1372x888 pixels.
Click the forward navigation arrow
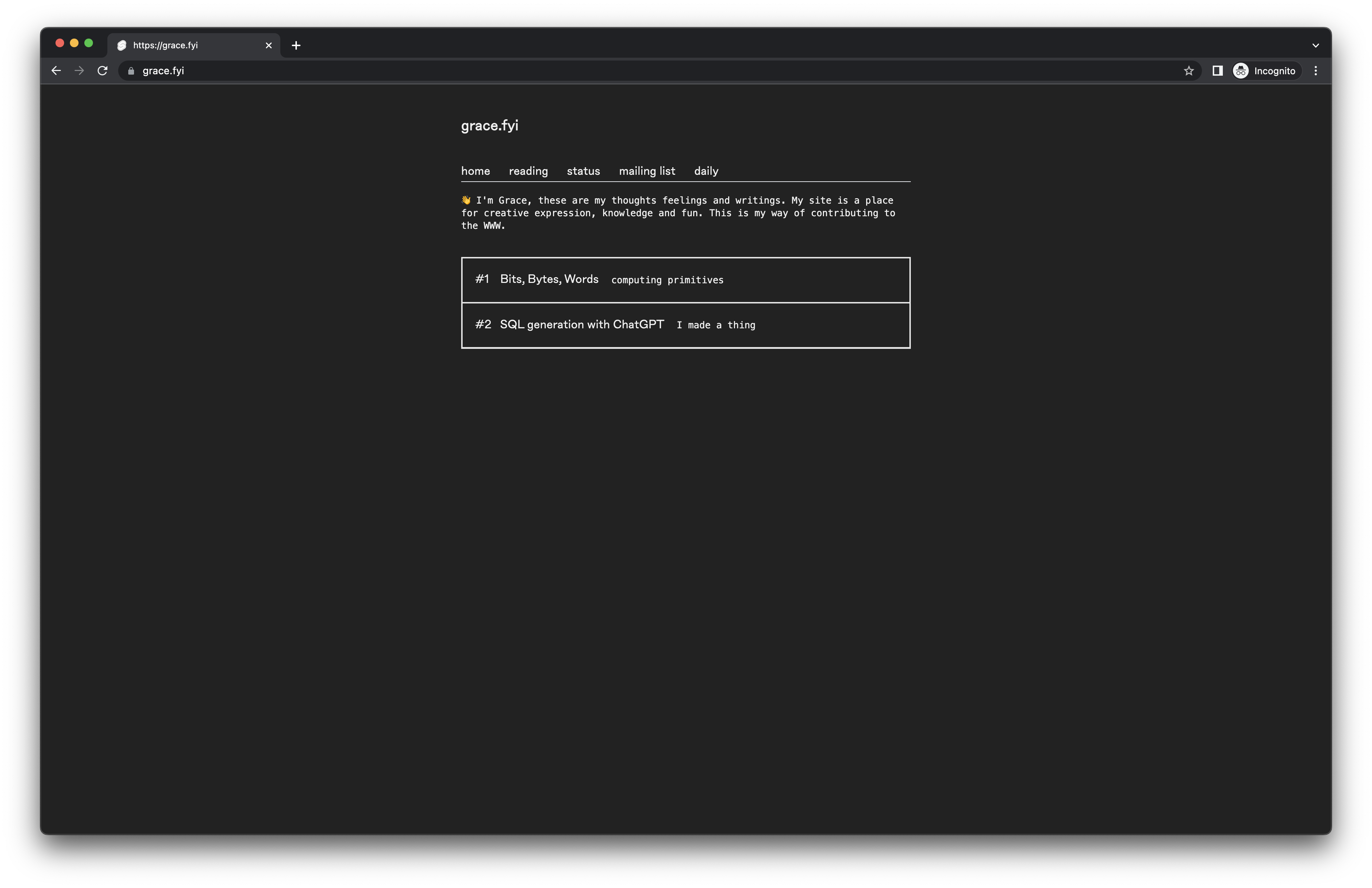pos(80,71)
